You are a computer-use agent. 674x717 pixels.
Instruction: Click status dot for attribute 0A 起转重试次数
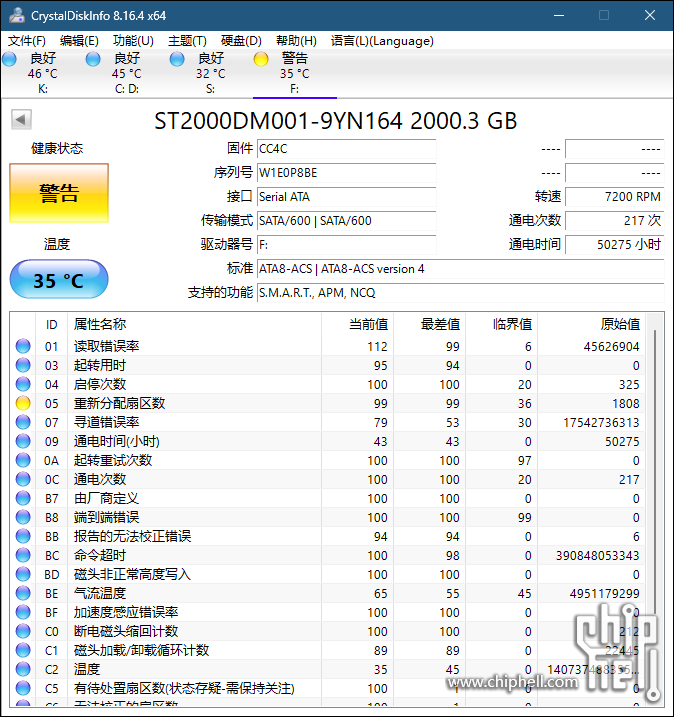pyautogui.click(x=23, y=460)
